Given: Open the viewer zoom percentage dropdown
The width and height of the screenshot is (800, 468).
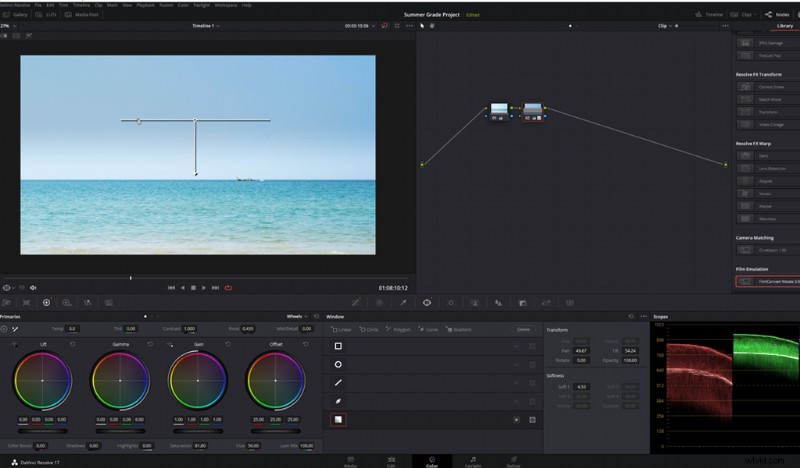Looking at the screenshot, I should click(9, 26).
